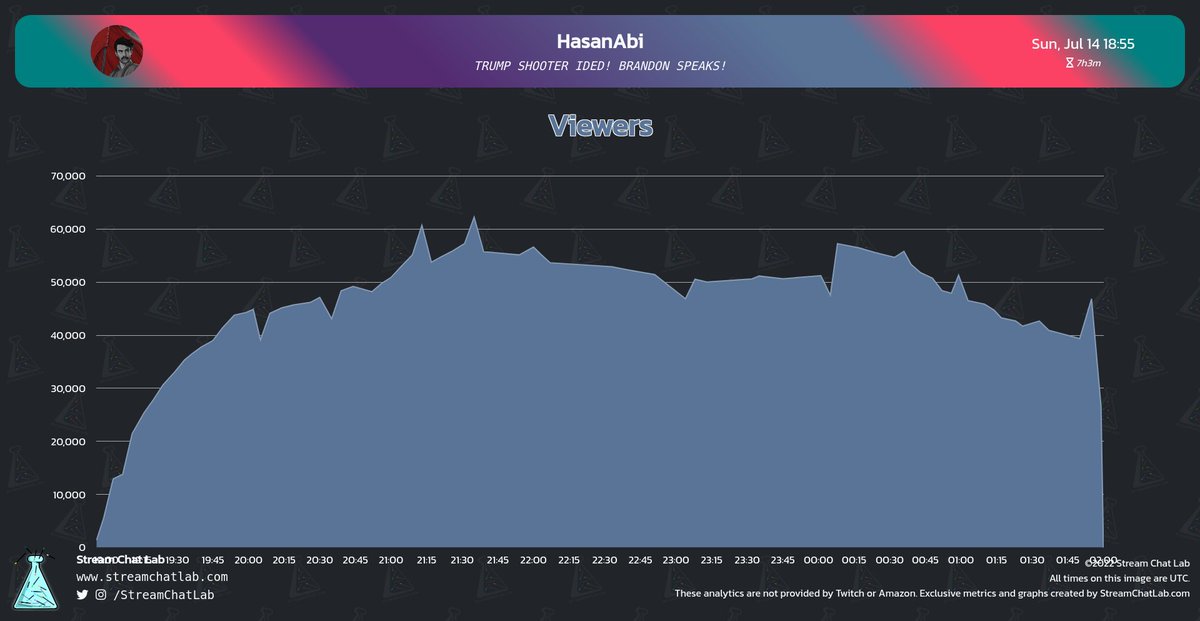The width and height of the screenshot is (1200, 621).
Task: Click the 60,000 y-axis label
Action: click(68, 229)
